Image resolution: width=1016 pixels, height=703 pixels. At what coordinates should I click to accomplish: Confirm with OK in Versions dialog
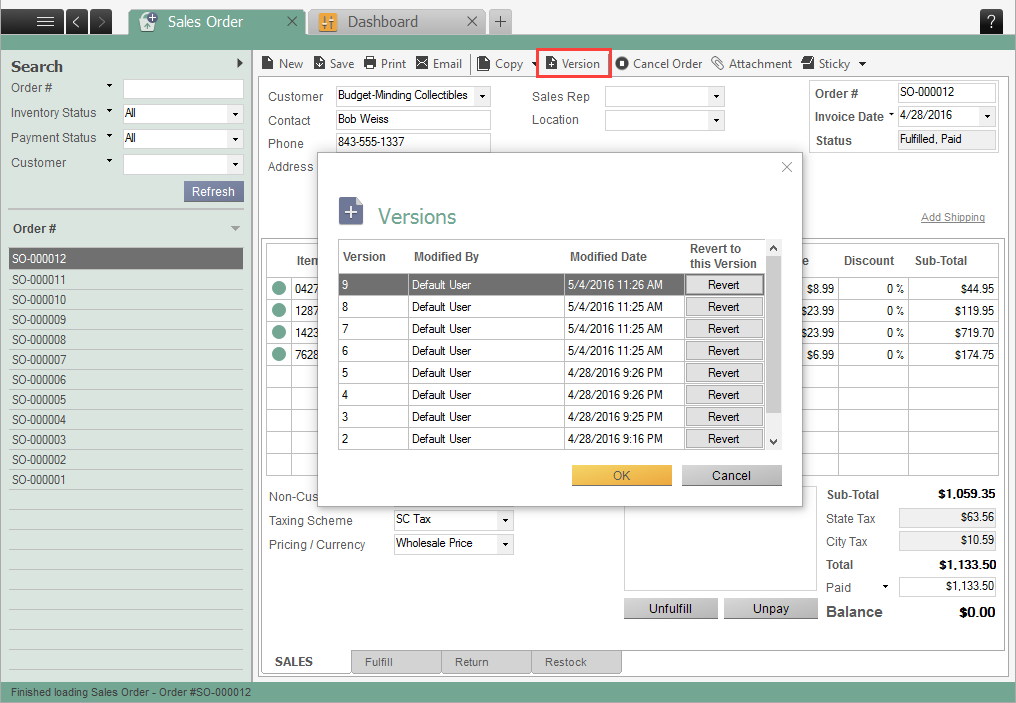(x=621, y=476)
